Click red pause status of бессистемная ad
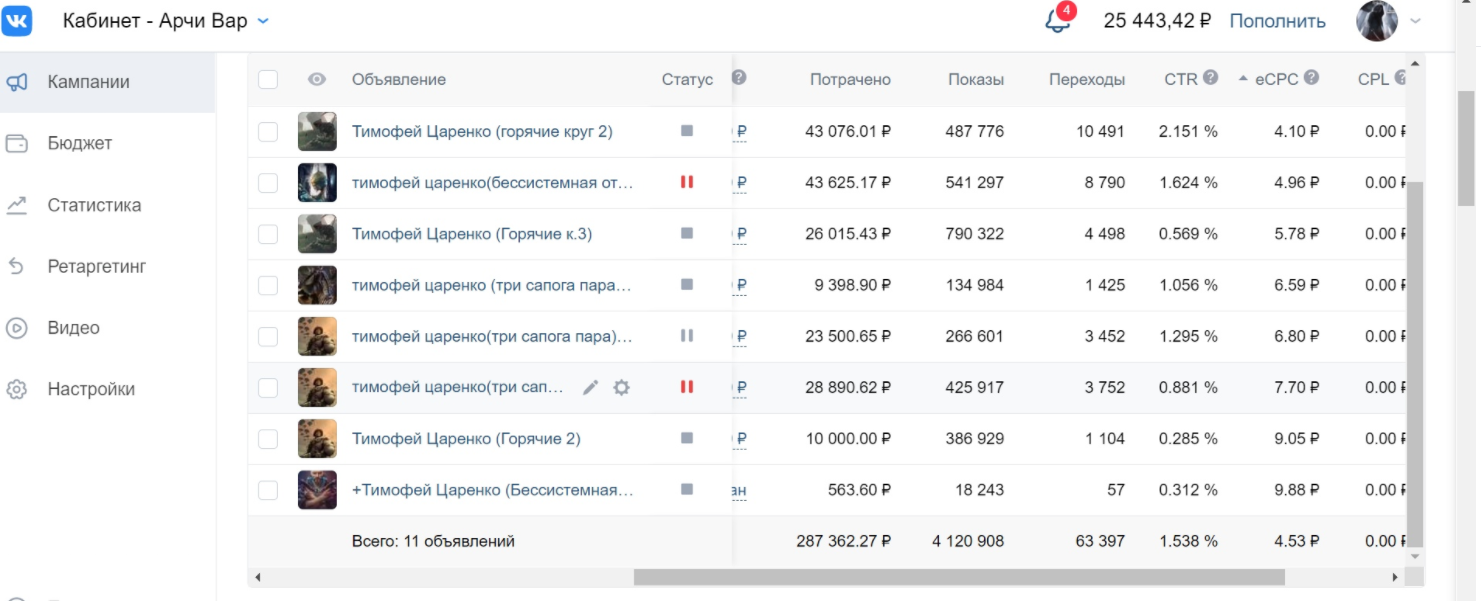 click(x=686, y=183)
